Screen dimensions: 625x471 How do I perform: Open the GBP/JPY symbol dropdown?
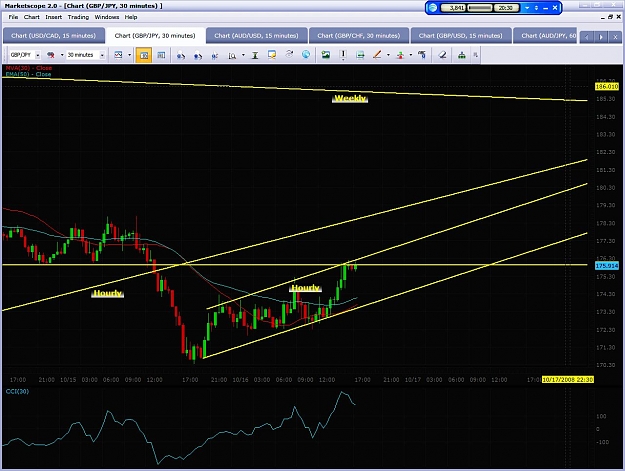pyautogui.click(x=38, y=55)
